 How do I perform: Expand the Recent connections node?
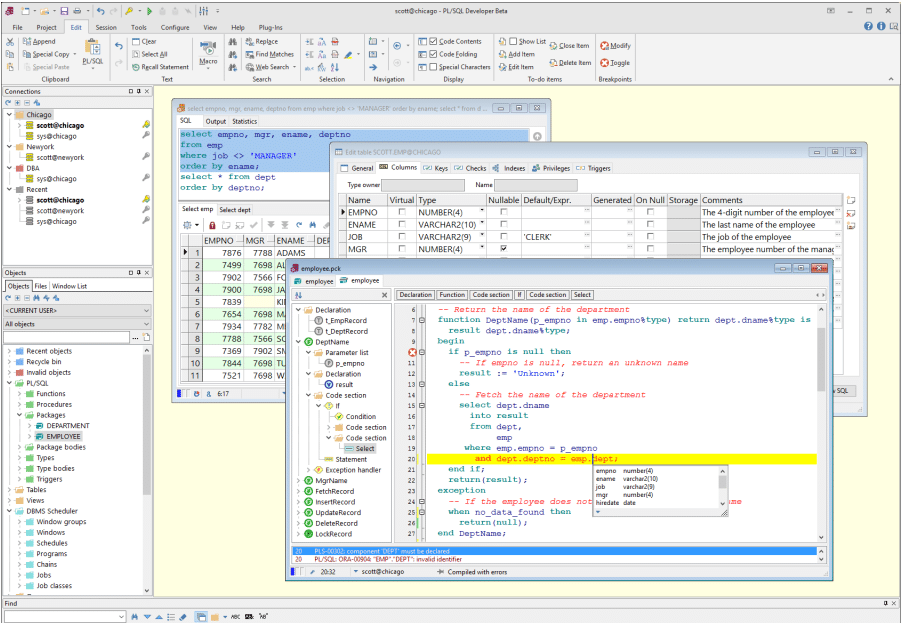click(x=9, y=189)
